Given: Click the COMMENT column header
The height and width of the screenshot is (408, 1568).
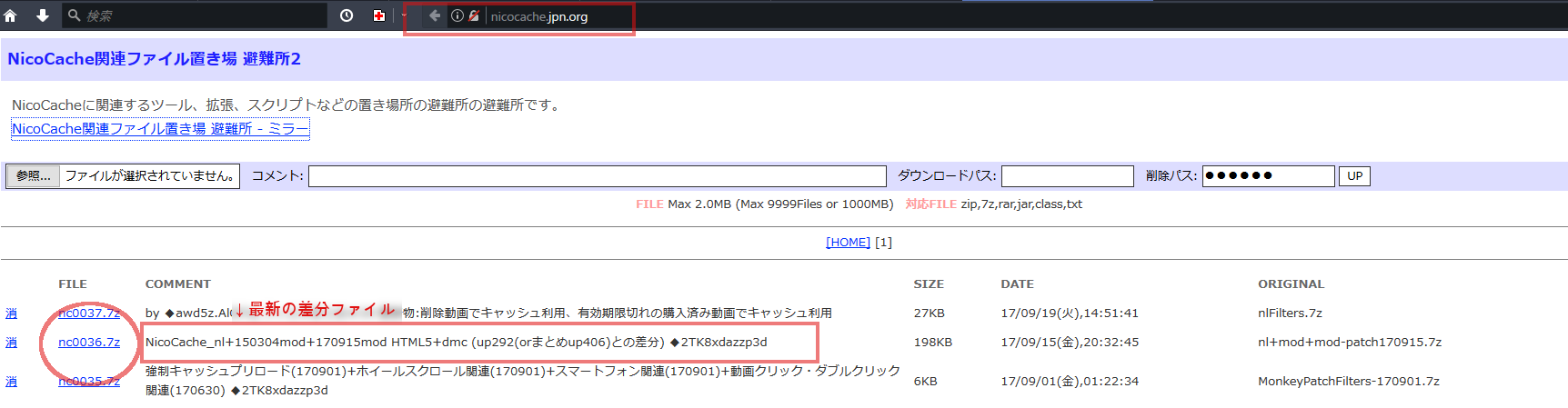Looking at the screenshot, I should click(x=177, y=284).
